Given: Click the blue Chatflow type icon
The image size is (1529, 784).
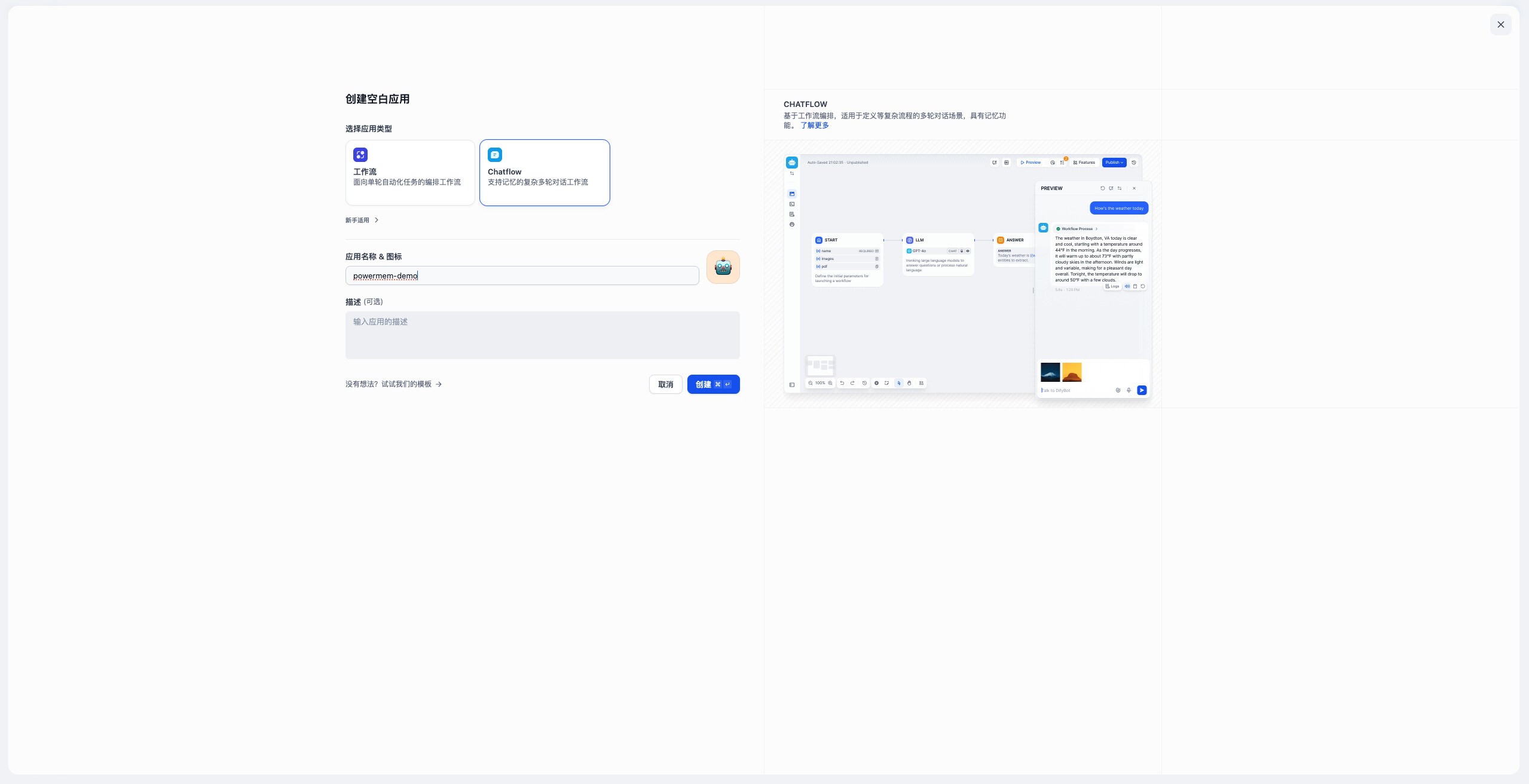Looking at the screenshot, I should [x=494, y=155].
